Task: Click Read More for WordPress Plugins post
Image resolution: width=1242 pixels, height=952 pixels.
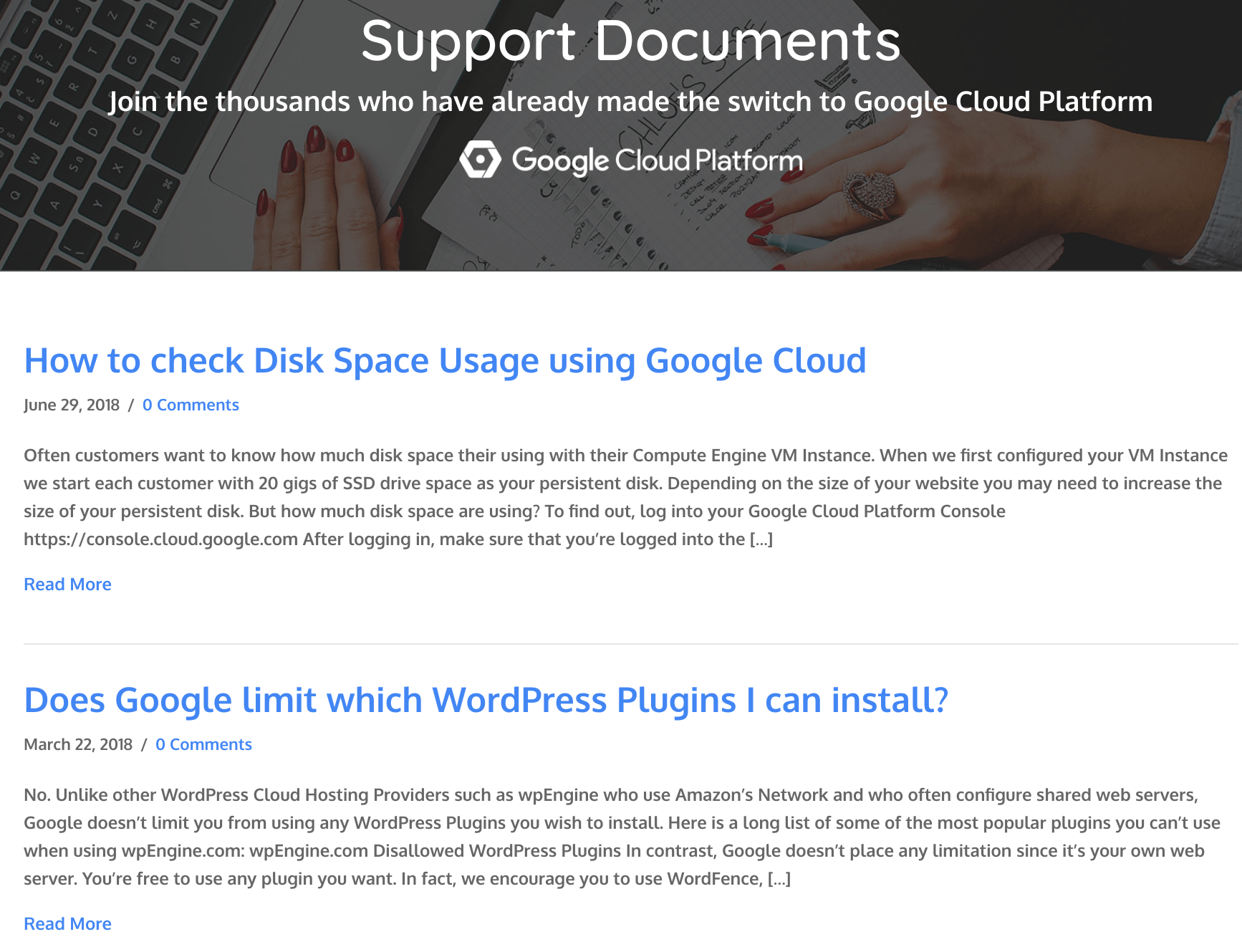Action: (67, 923)
